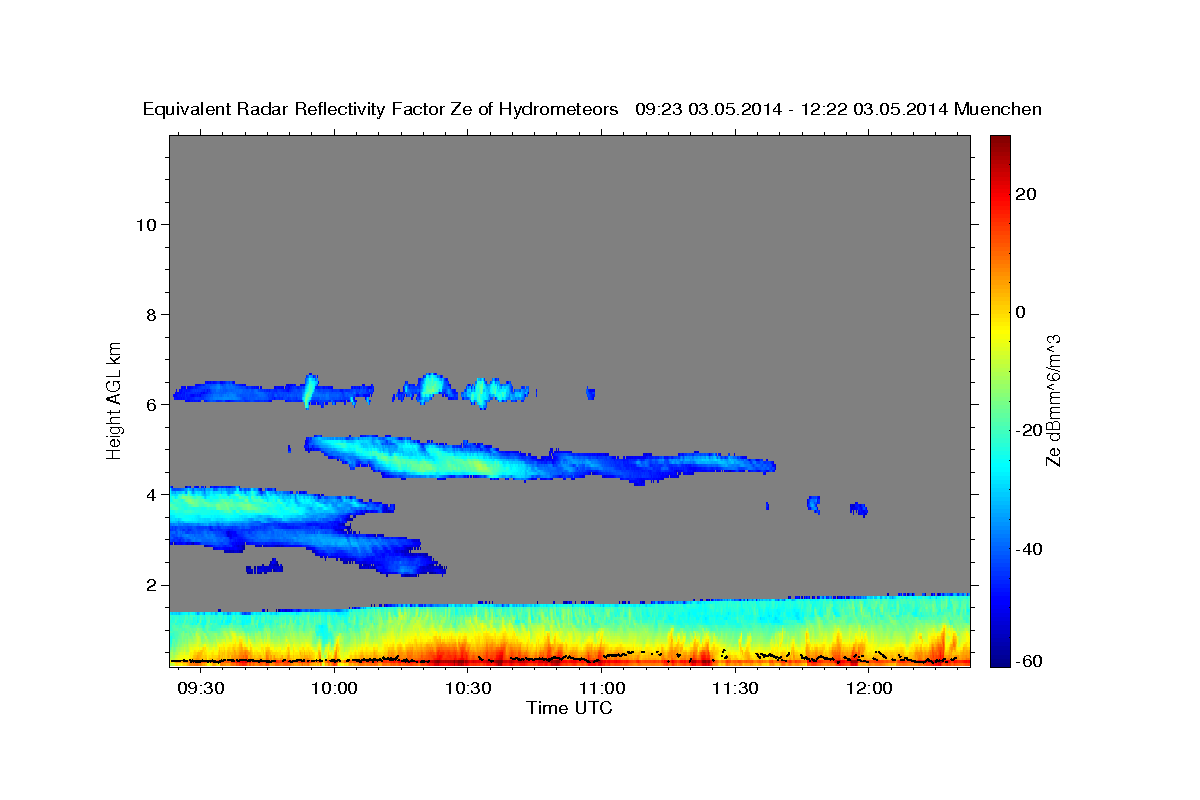Click the small isolated echo near 3.7 km before 12:00
Image resolution: width=1200 pixels, height=800 pixels.
pyautogui.click(x=858, y=509)
